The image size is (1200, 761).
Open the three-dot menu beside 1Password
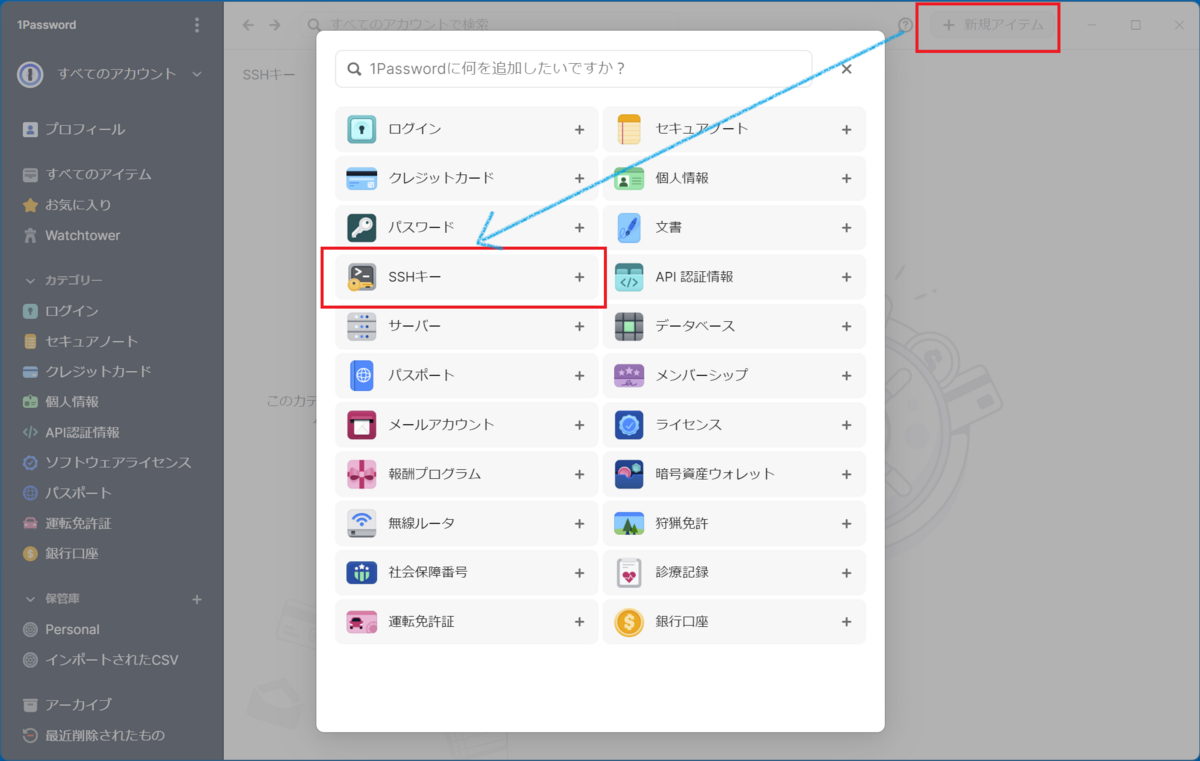point(197,24)
